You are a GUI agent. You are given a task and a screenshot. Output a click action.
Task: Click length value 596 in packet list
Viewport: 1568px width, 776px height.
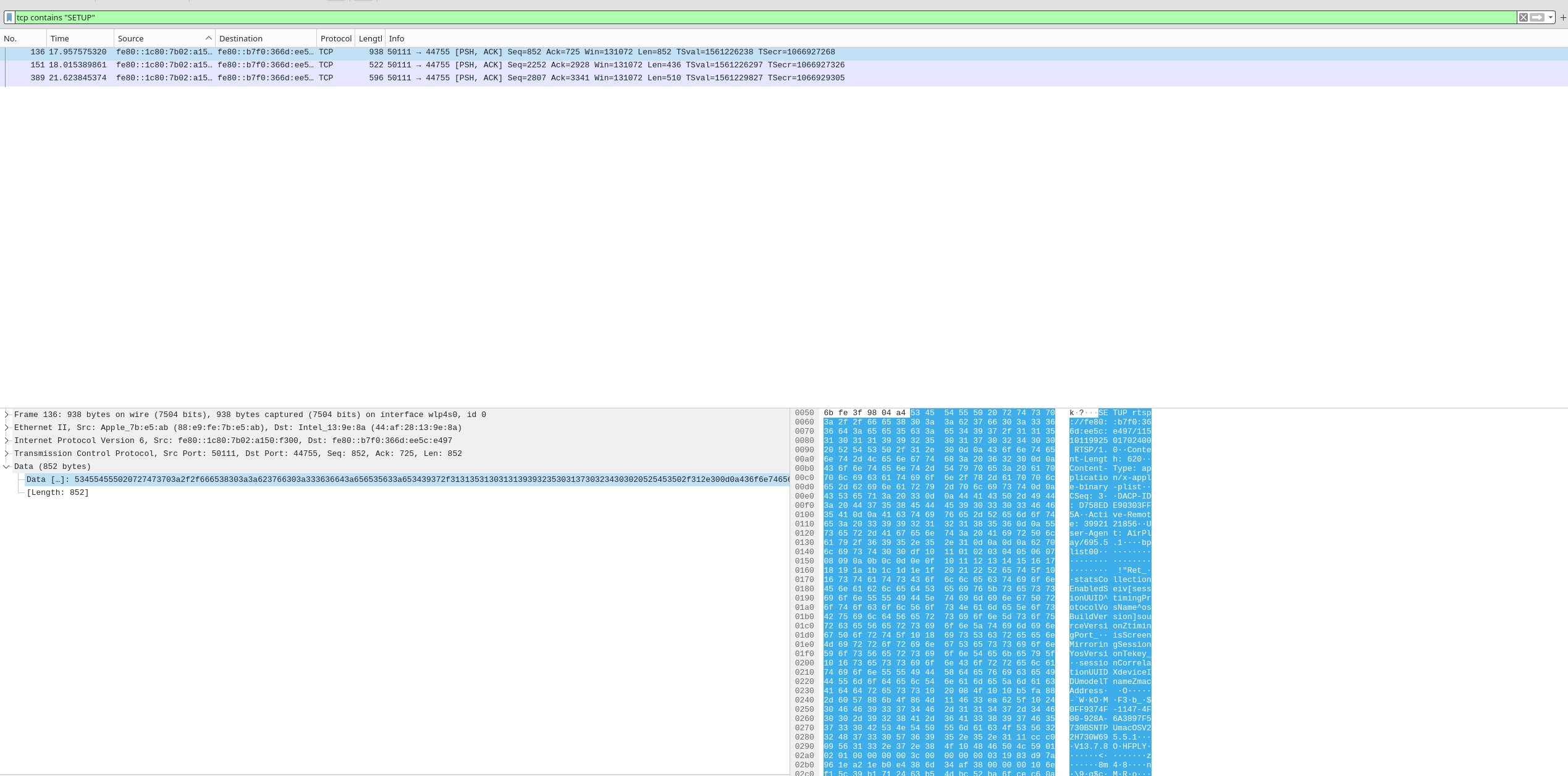tap(376, 78)
